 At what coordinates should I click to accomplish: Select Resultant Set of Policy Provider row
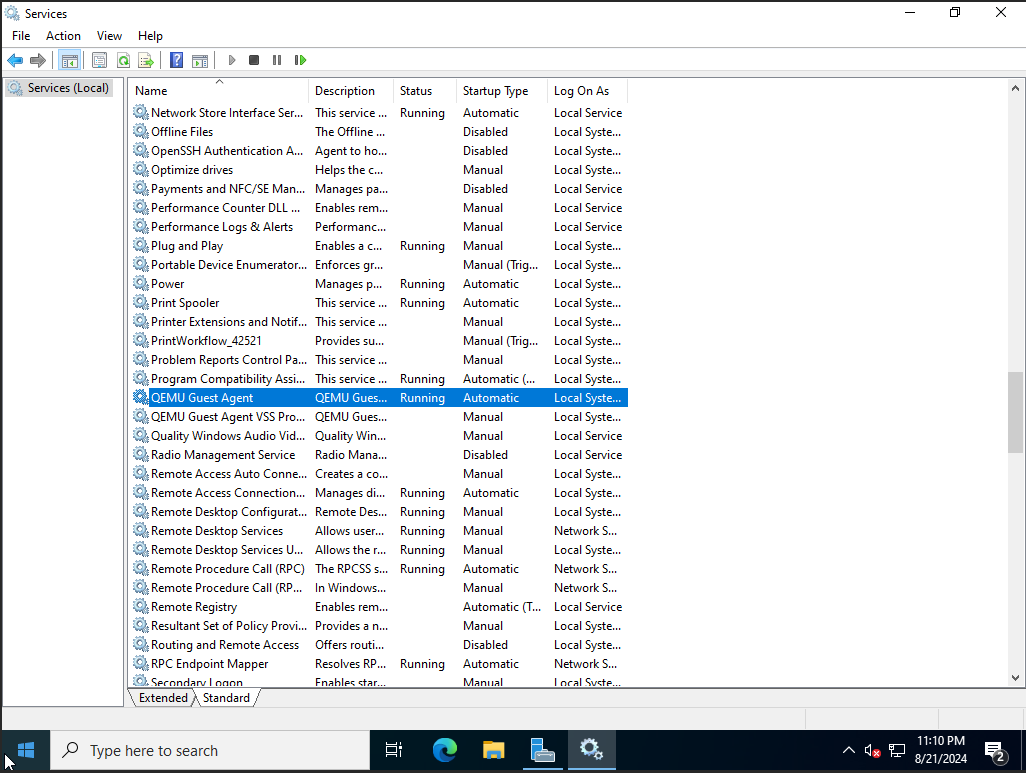click(380, 625)
